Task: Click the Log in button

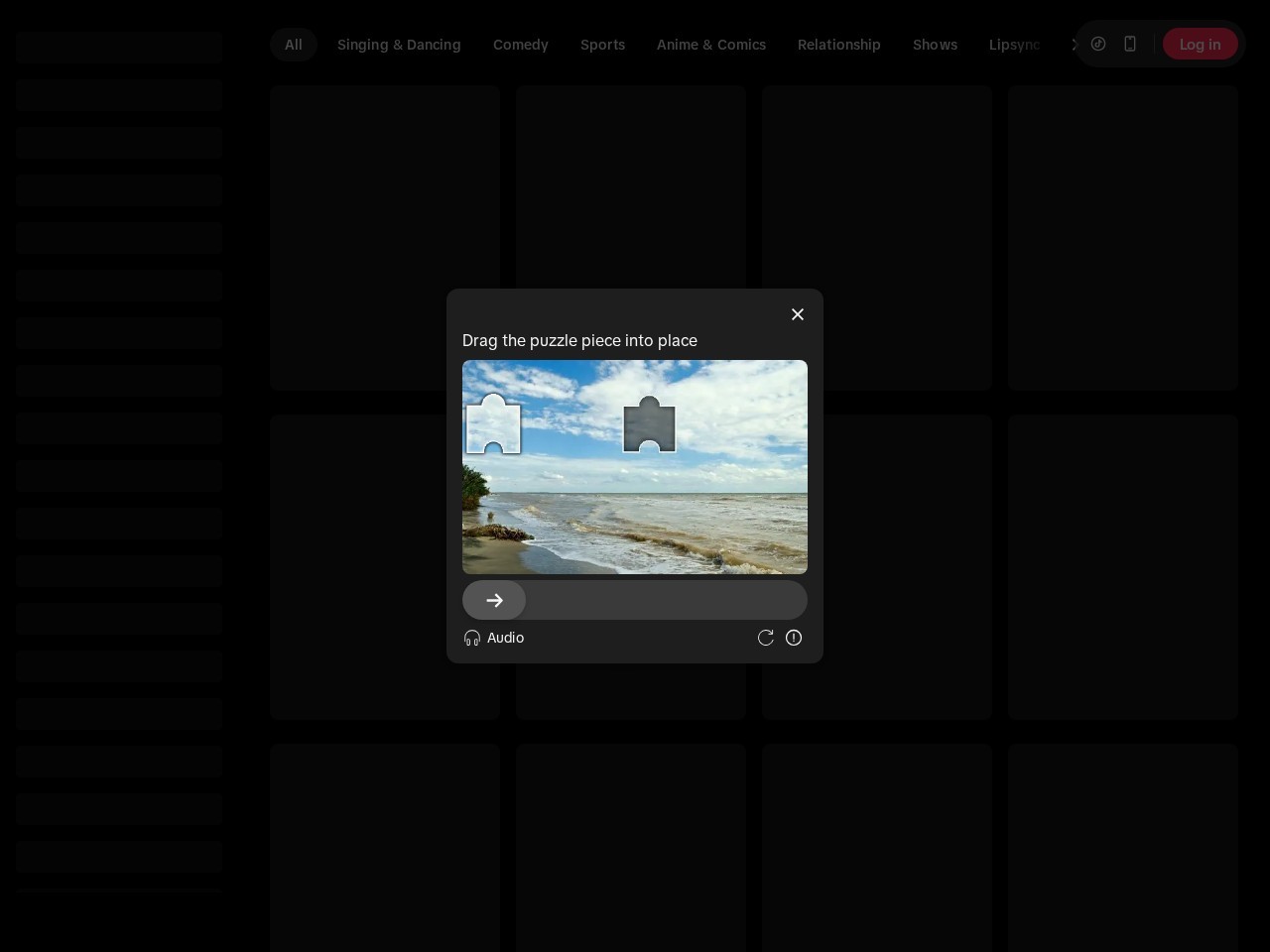Action: coord(1201,44)
